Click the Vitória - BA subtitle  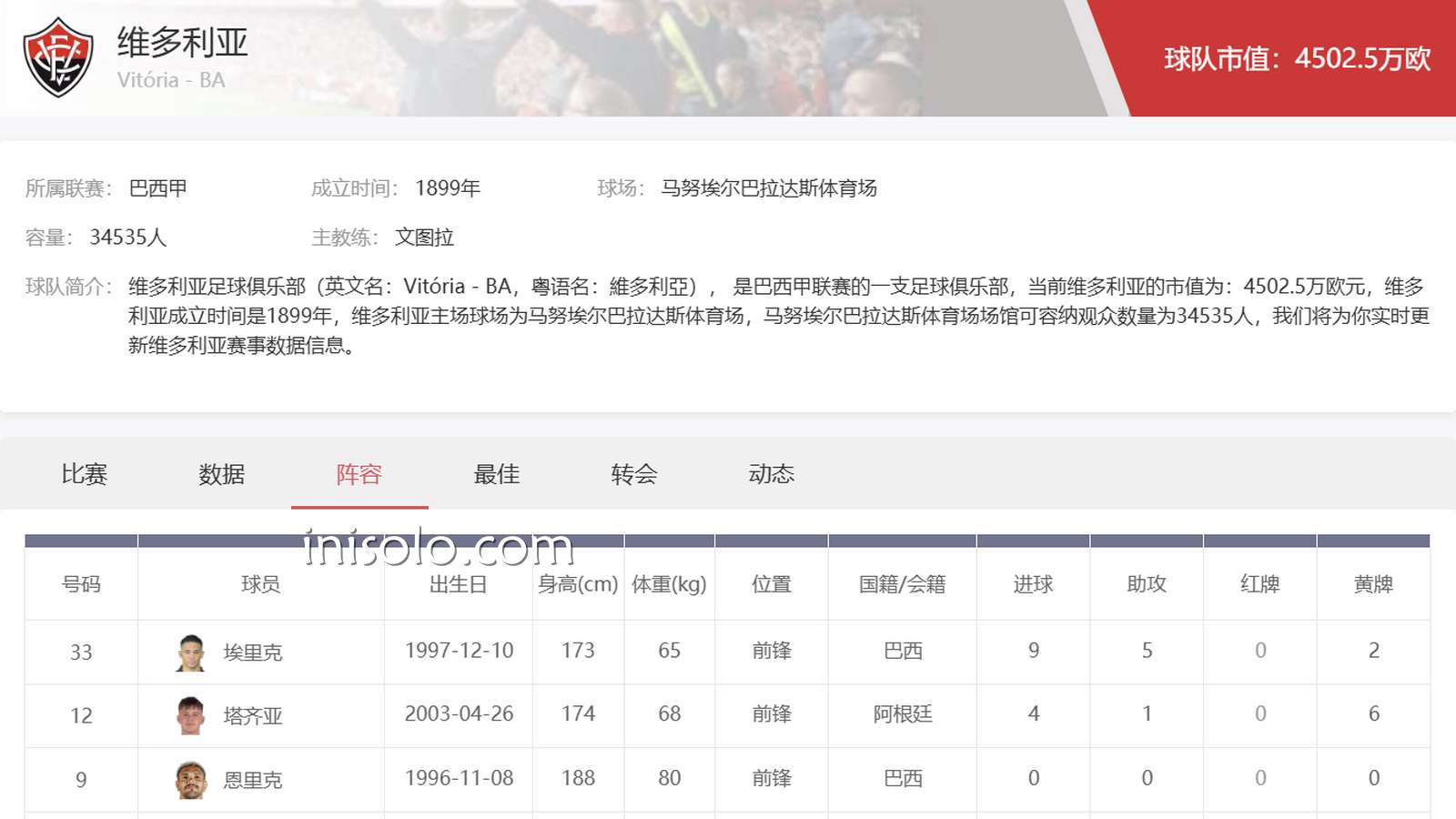tap(171, 80)
